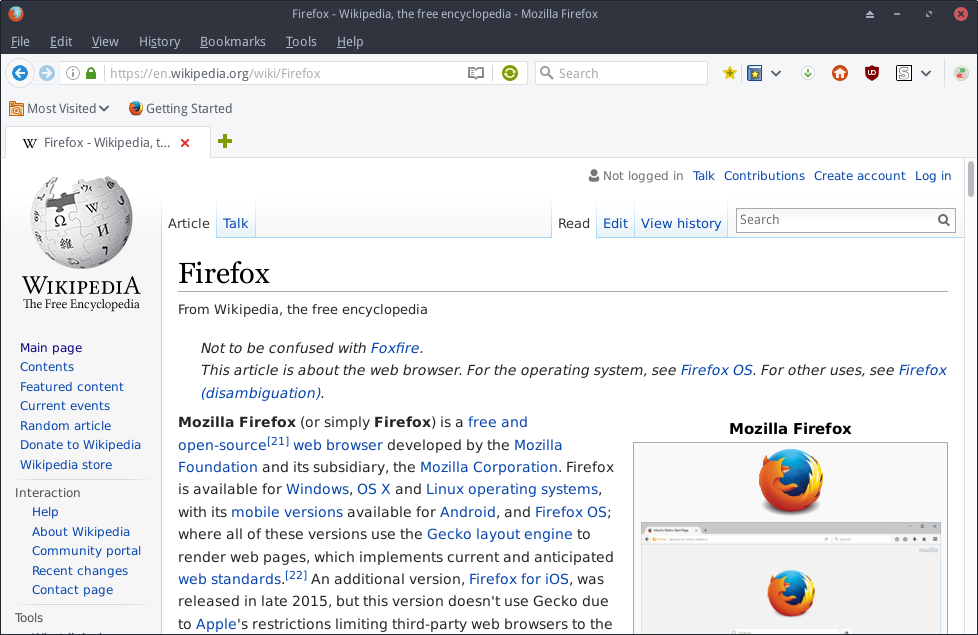Viewport: 978px width, 635px height.
Task: Expand the browser overflow menu chevron
Action: [926, 73]
